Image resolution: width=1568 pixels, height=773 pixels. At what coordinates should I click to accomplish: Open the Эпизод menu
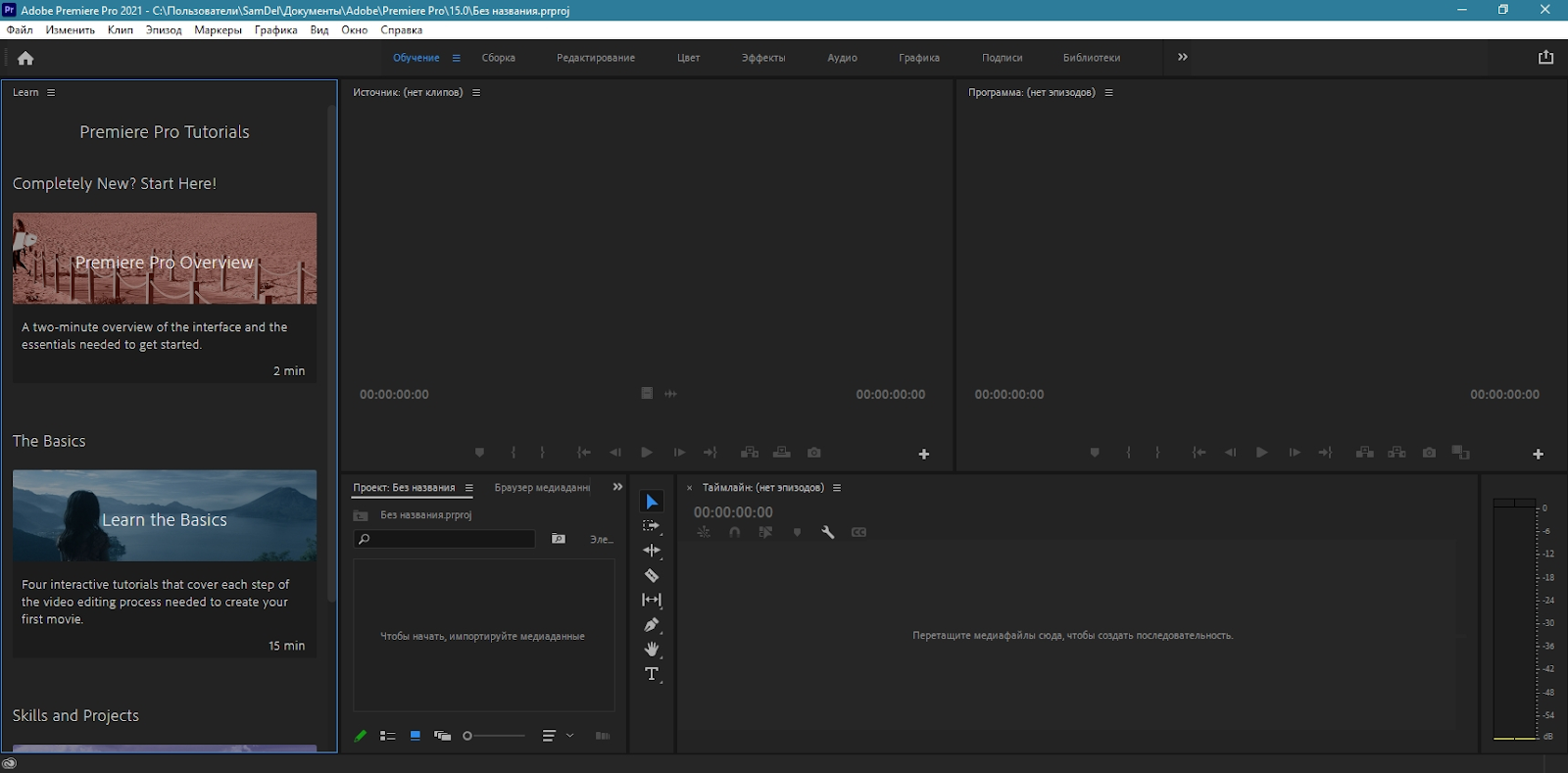click(x=164, y=29)
